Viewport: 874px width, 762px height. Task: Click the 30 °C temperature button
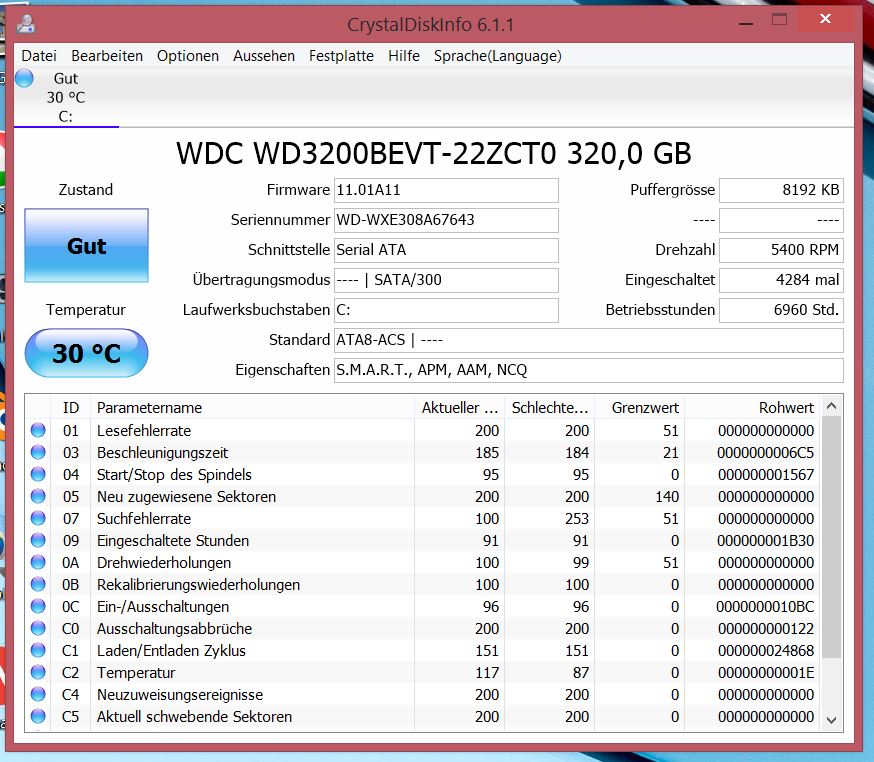(86, 353)
